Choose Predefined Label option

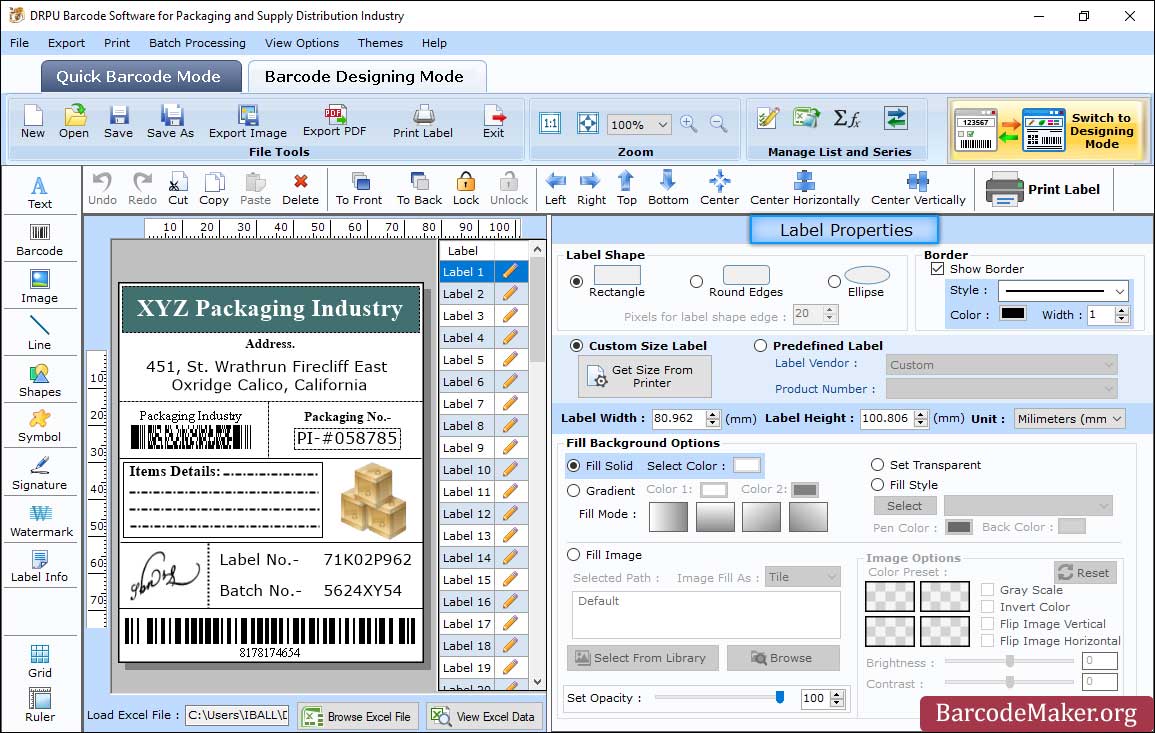760,346
